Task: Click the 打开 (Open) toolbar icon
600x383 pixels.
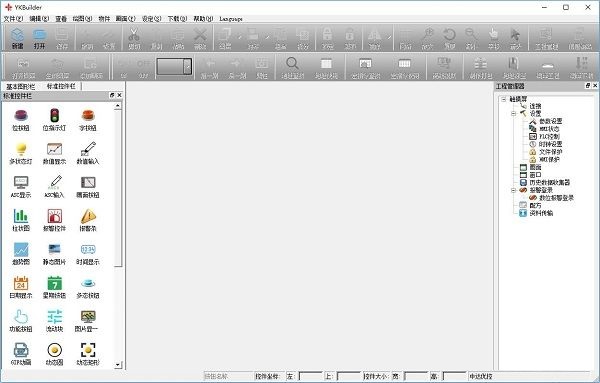Action: (x=39, y=39)
